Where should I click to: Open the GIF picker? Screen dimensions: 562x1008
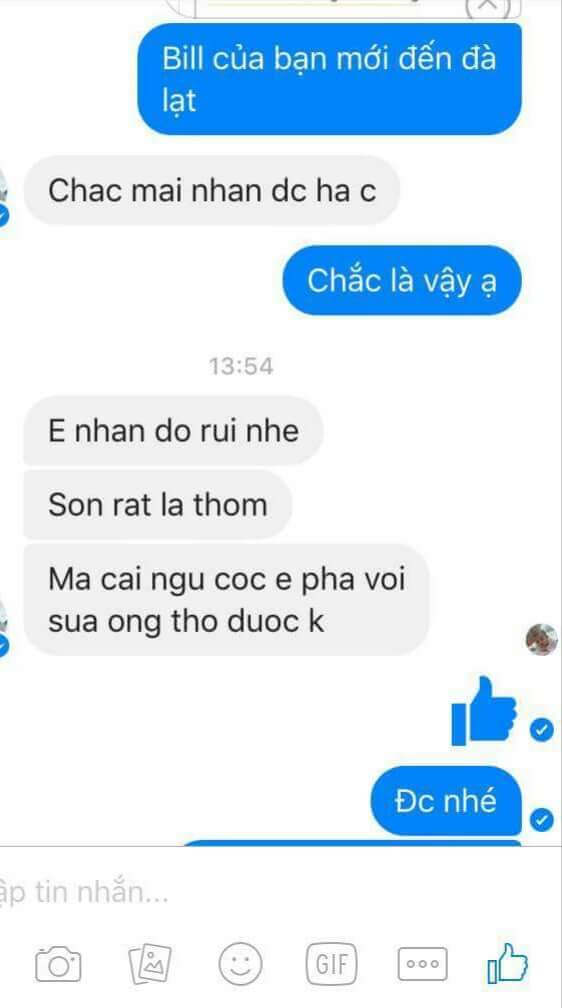(x=332, y=964)
